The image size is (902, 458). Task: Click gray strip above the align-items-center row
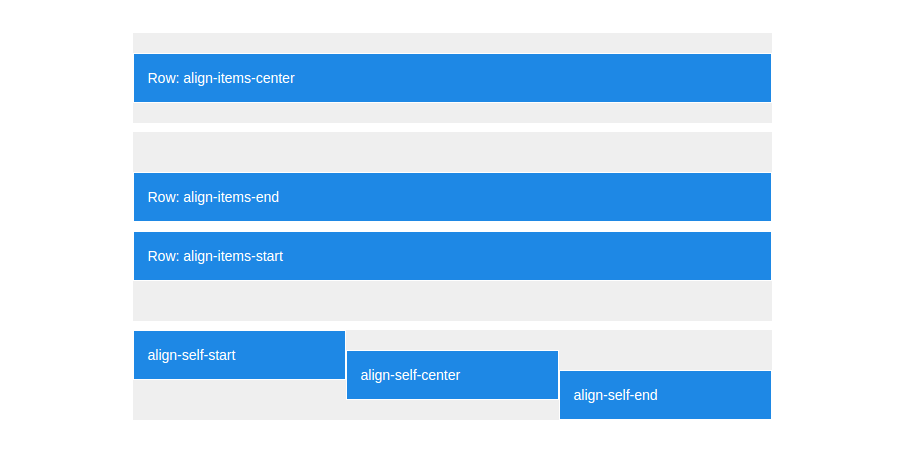point(452,43)
